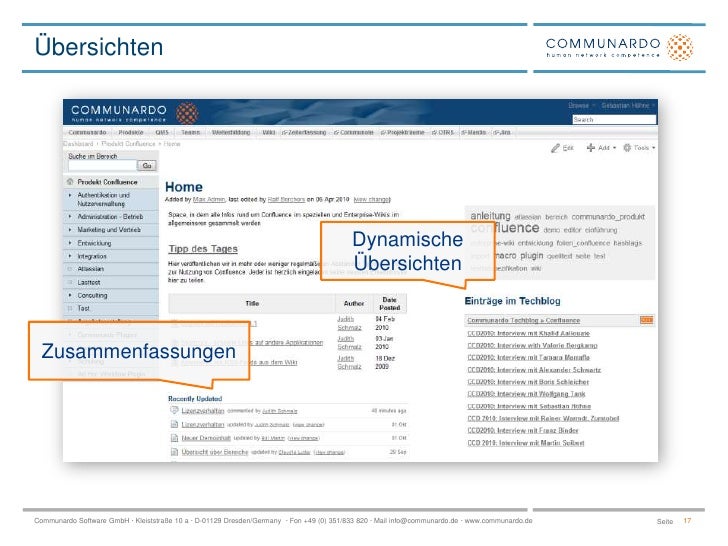Open Judith Schmalz author of 04 Feb post

coord(349,323)
